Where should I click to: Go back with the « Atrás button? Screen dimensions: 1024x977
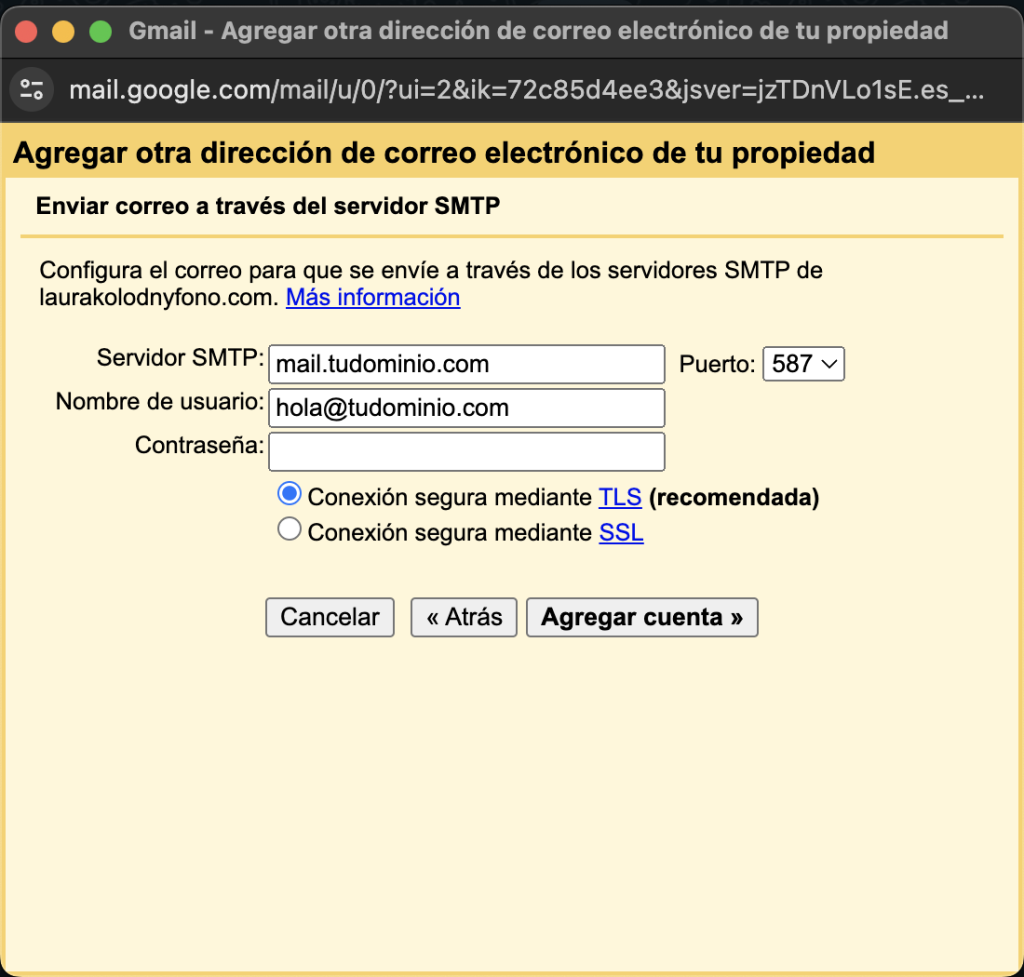point(464,617)
